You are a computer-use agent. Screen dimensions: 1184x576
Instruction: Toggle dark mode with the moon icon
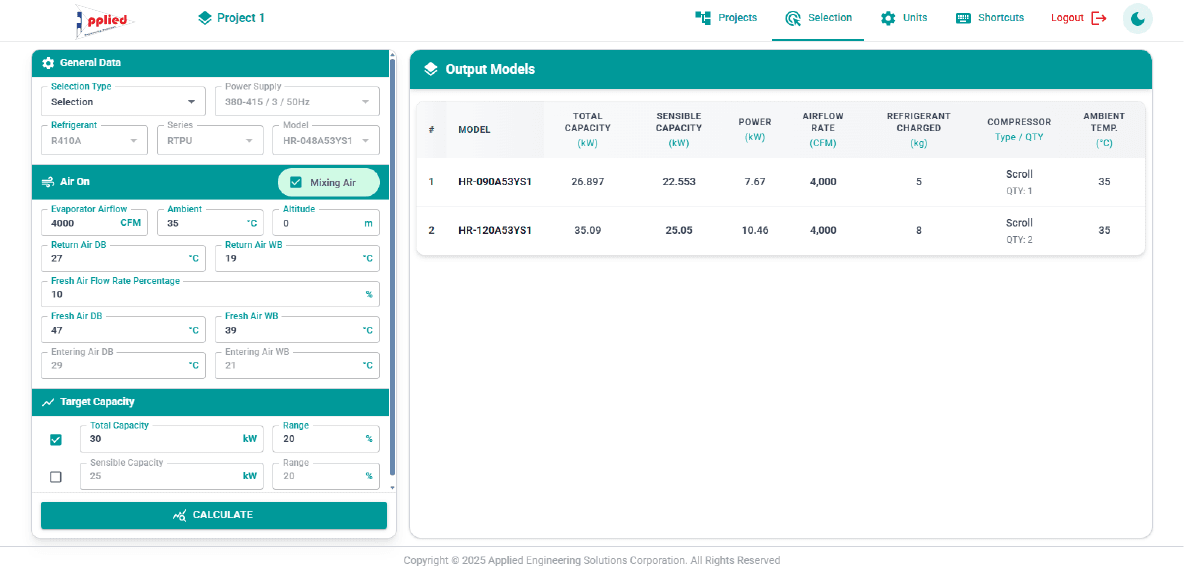(x=1138, y=19)
